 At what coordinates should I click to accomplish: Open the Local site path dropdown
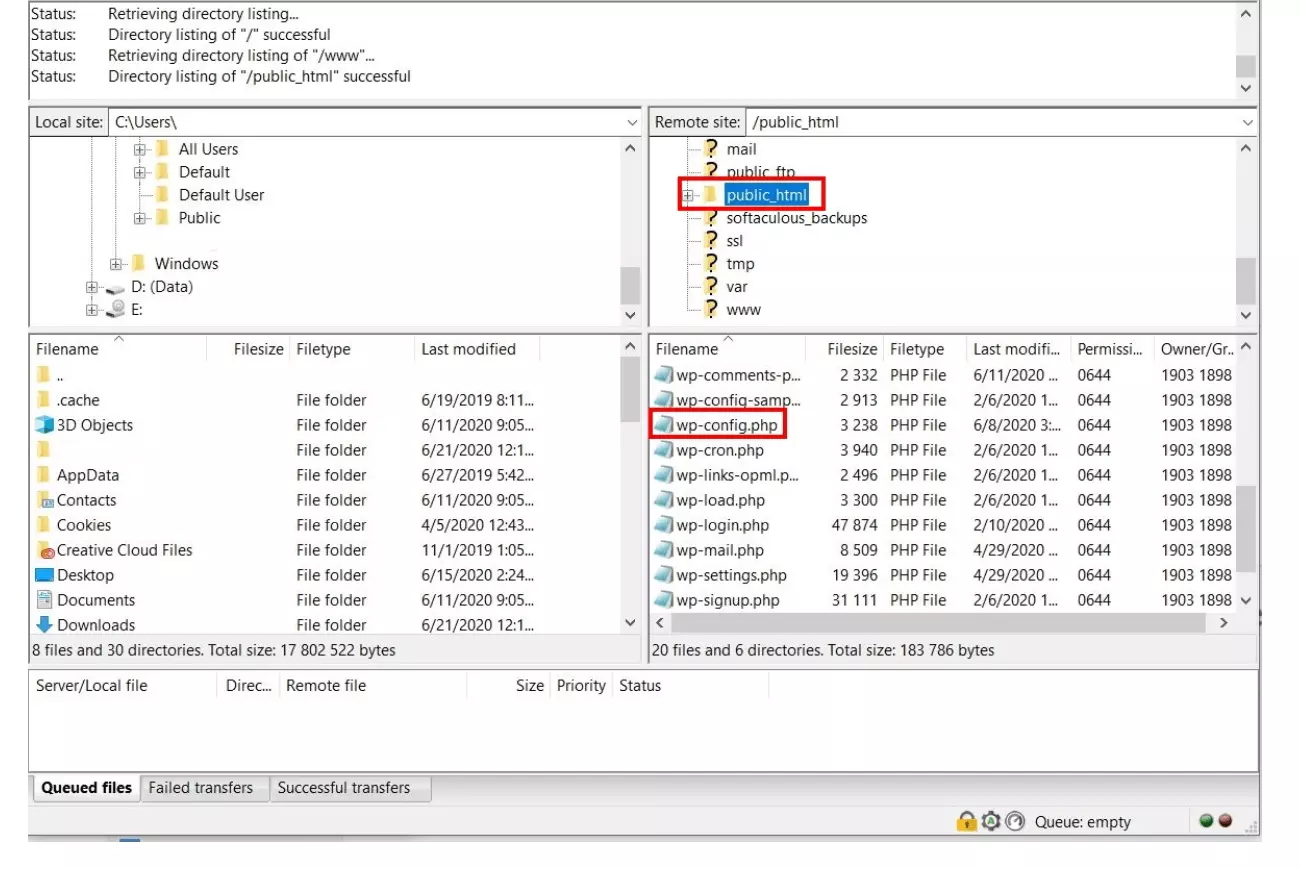631,122
